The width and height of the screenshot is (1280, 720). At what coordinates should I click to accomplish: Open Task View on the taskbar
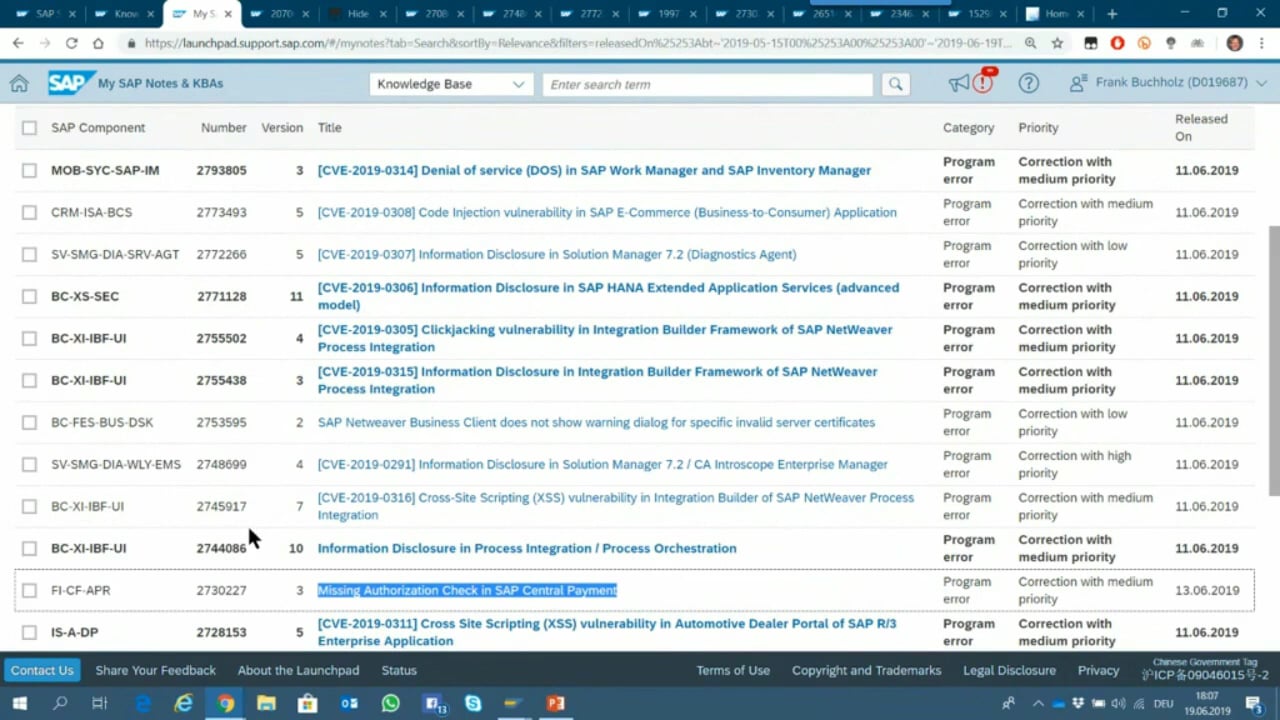click(100, 704)
